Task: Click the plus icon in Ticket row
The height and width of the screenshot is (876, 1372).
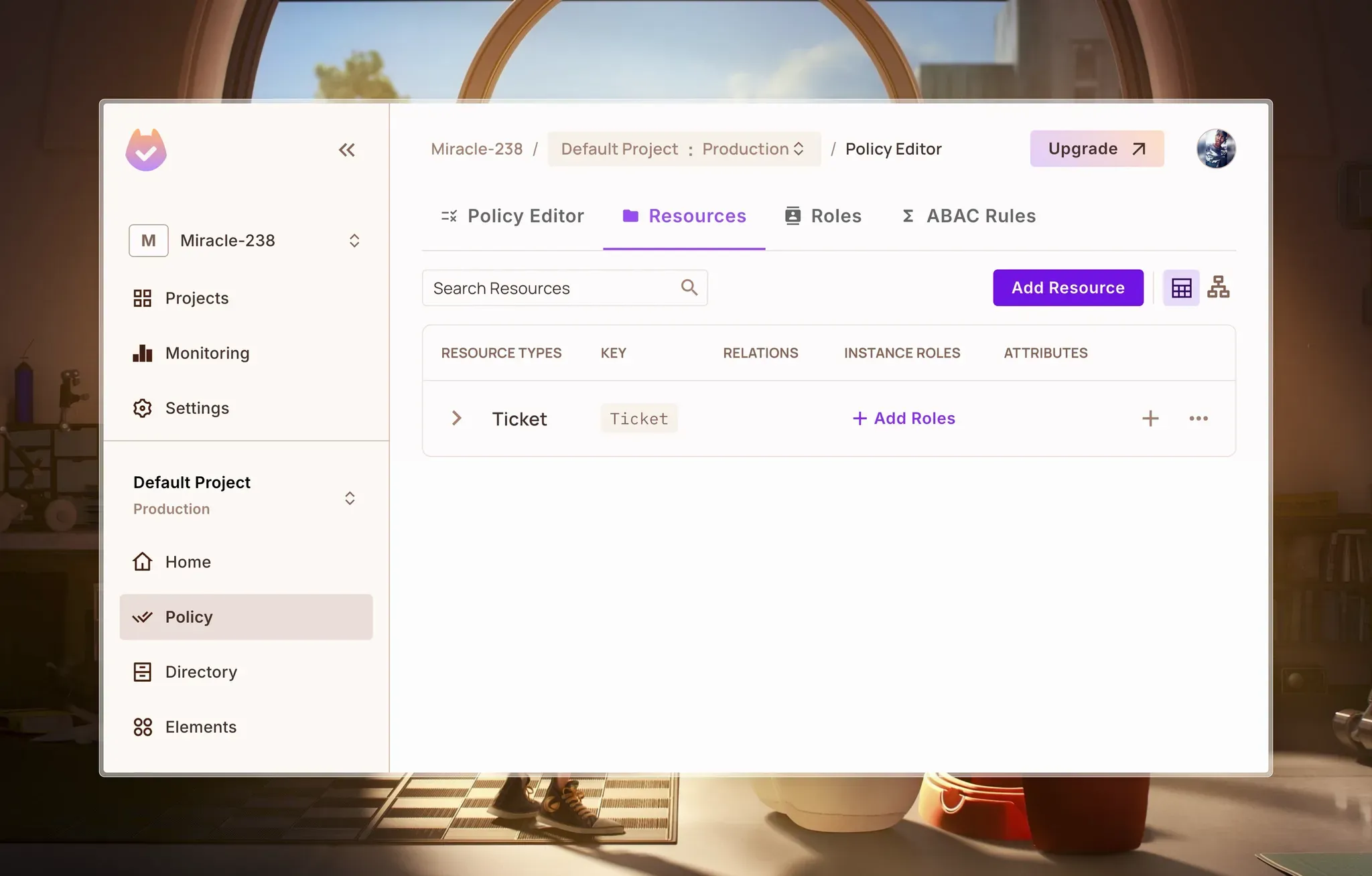Action: point(1150,419)
